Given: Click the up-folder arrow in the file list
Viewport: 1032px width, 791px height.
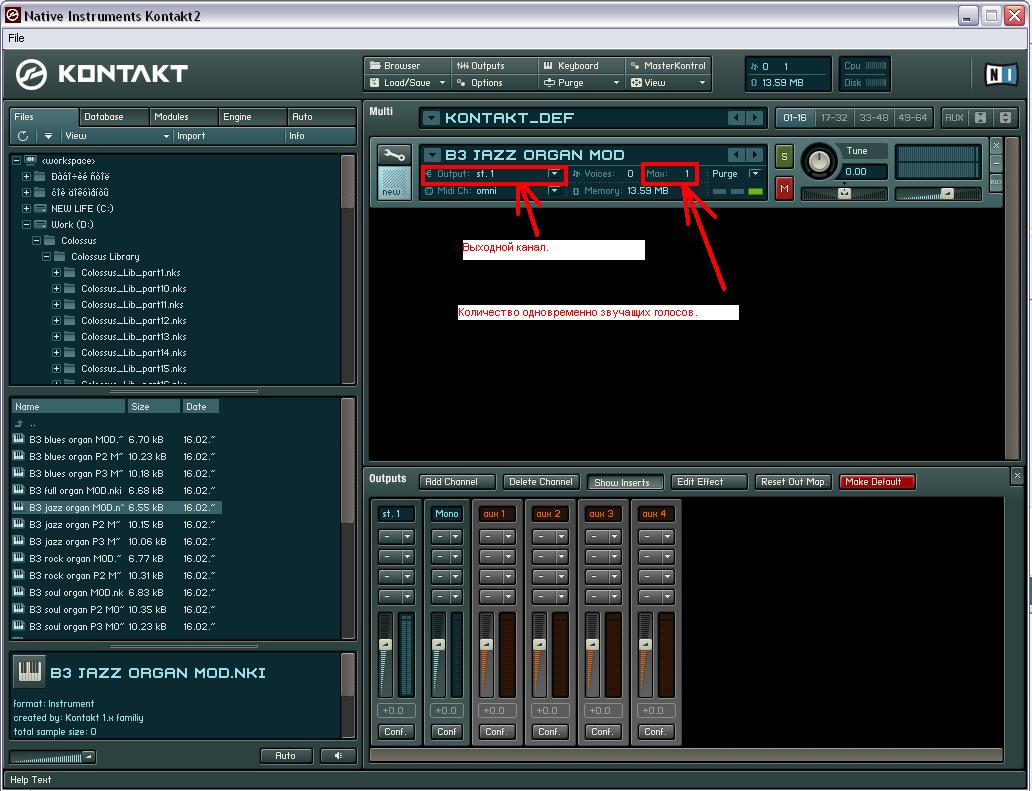Looking at the screenshot, I should pyautogui.click(x=19, y=423).
